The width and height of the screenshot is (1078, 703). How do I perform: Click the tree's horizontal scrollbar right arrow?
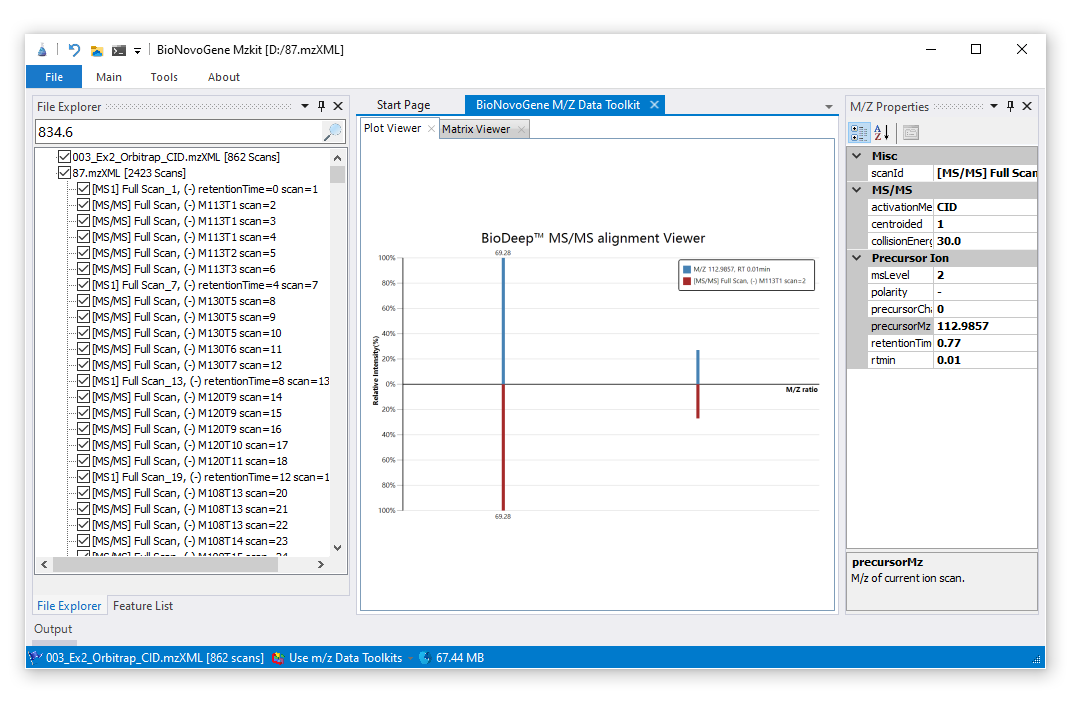click(x=320, y=564)
